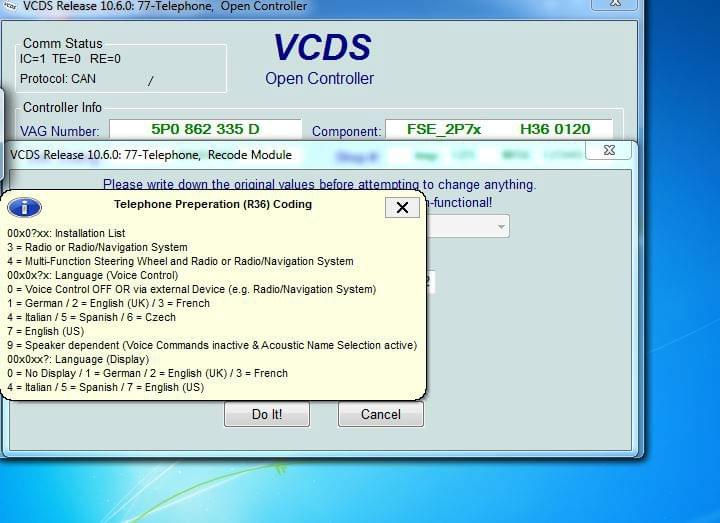Open the dropdown in Recode Module dialog
This screenshot has width=720, height=523.
pyautogui.click(x=501, y=226)
